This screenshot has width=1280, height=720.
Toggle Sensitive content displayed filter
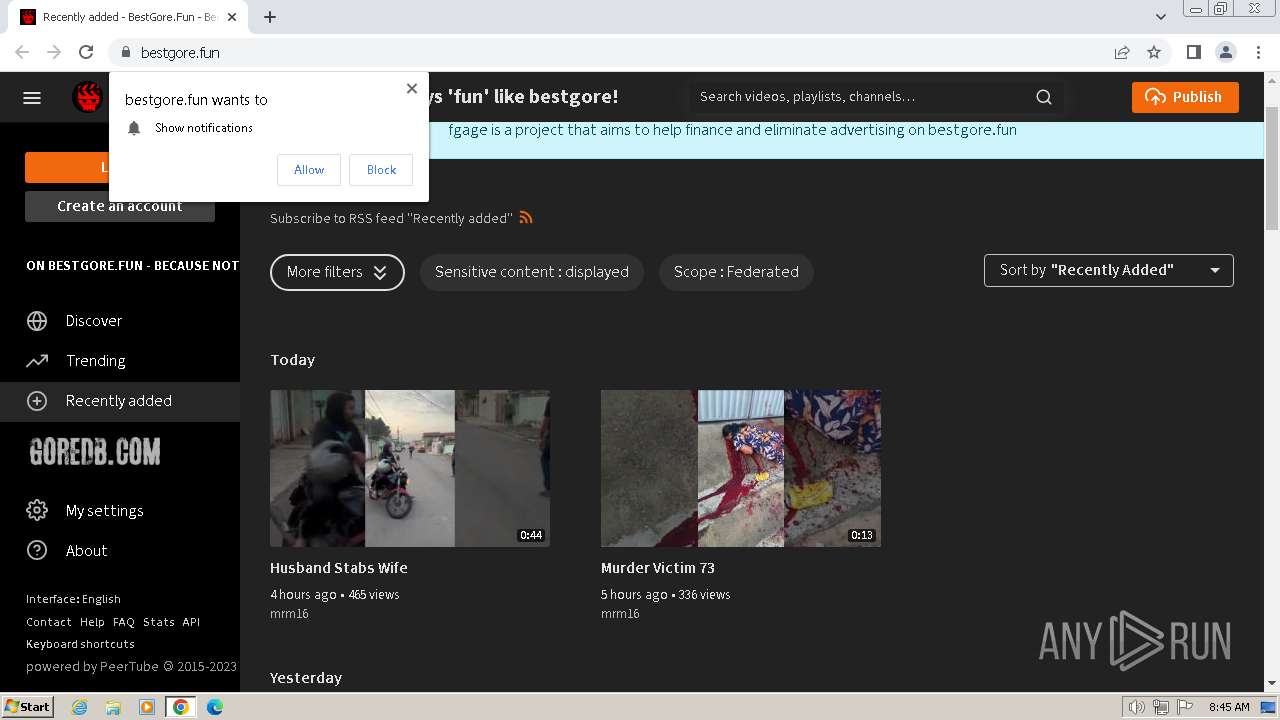click(x=532, y=272)
